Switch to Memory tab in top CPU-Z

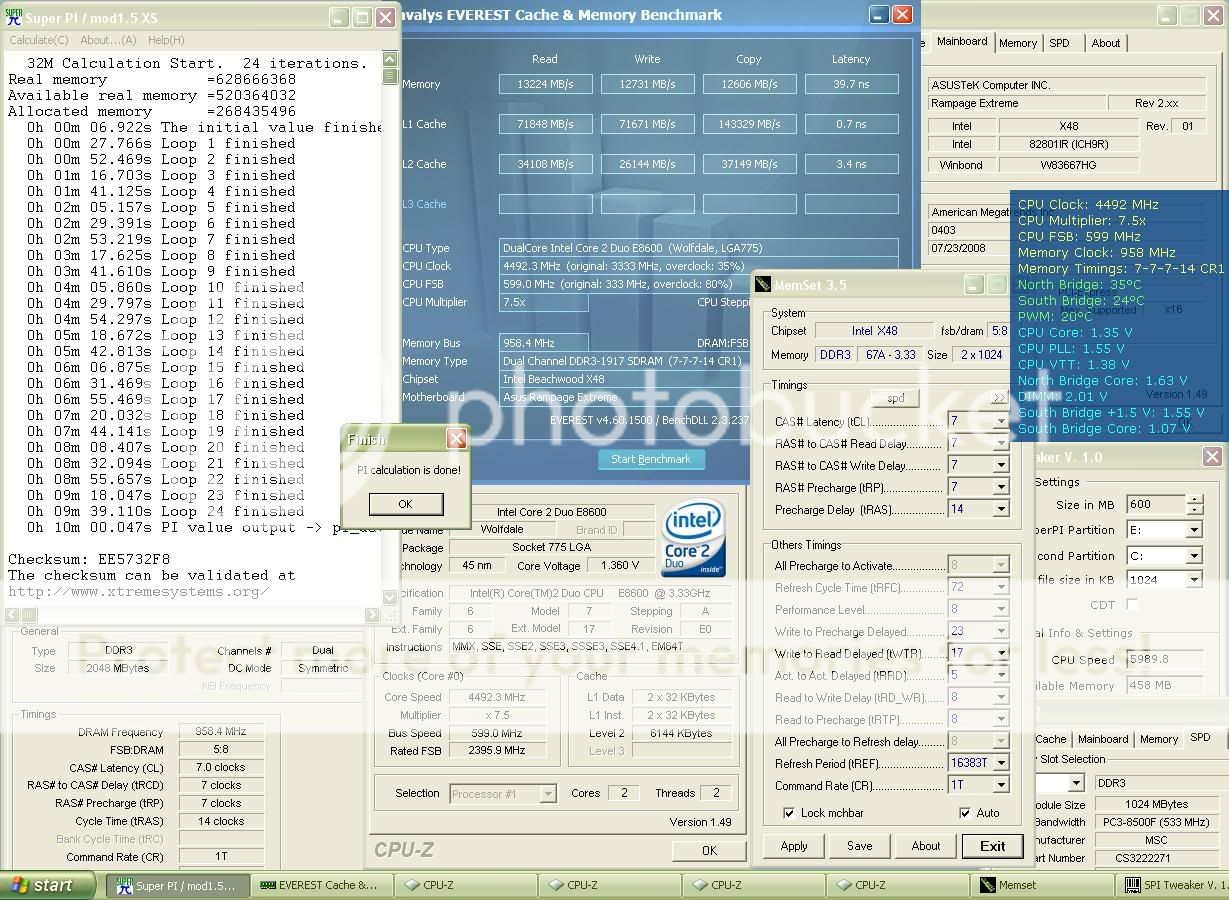click(x=1018, y=43)
